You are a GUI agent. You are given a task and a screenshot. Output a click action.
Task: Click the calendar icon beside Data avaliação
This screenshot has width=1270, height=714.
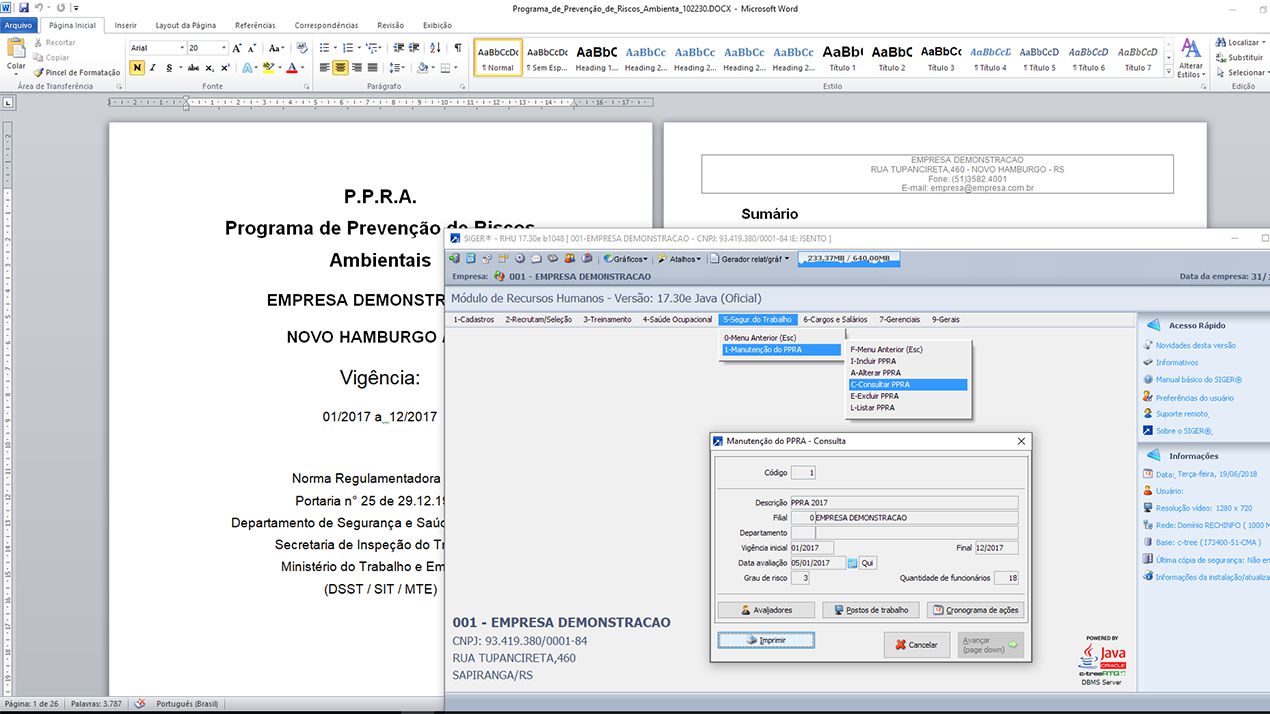[853, 563]
